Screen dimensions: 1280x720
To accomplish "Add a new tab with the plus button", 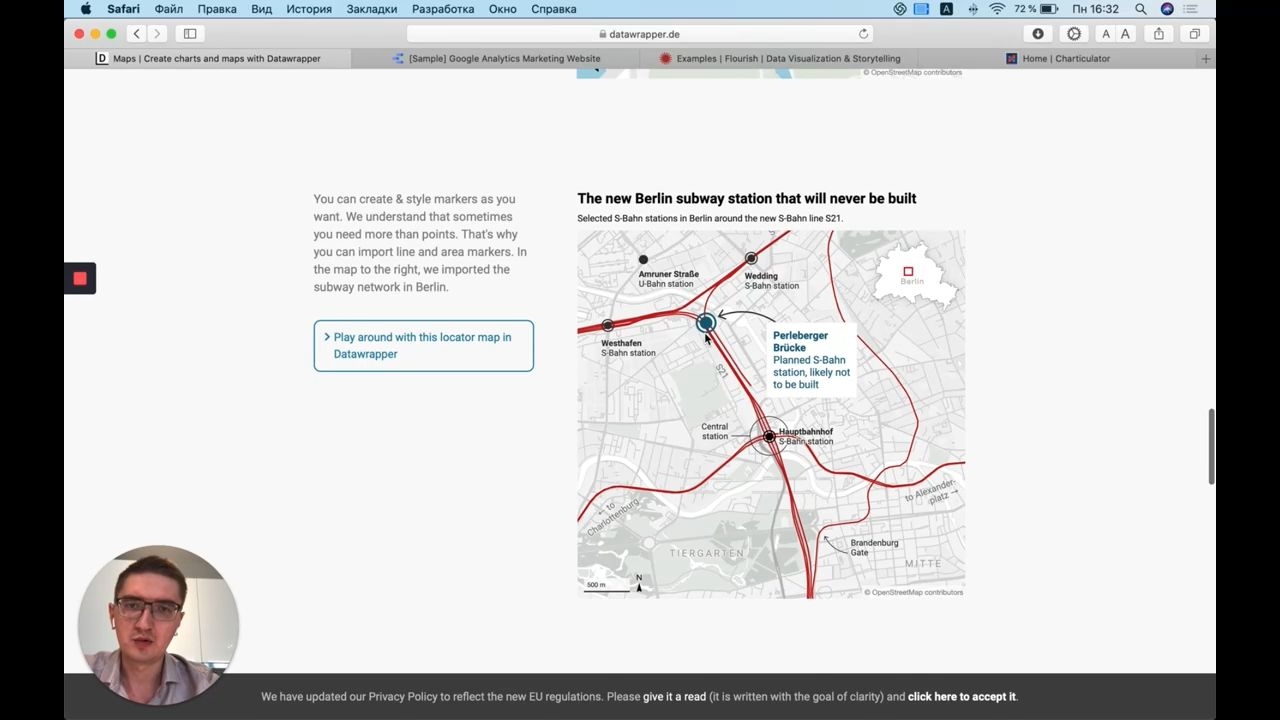I will [1206, 58].
